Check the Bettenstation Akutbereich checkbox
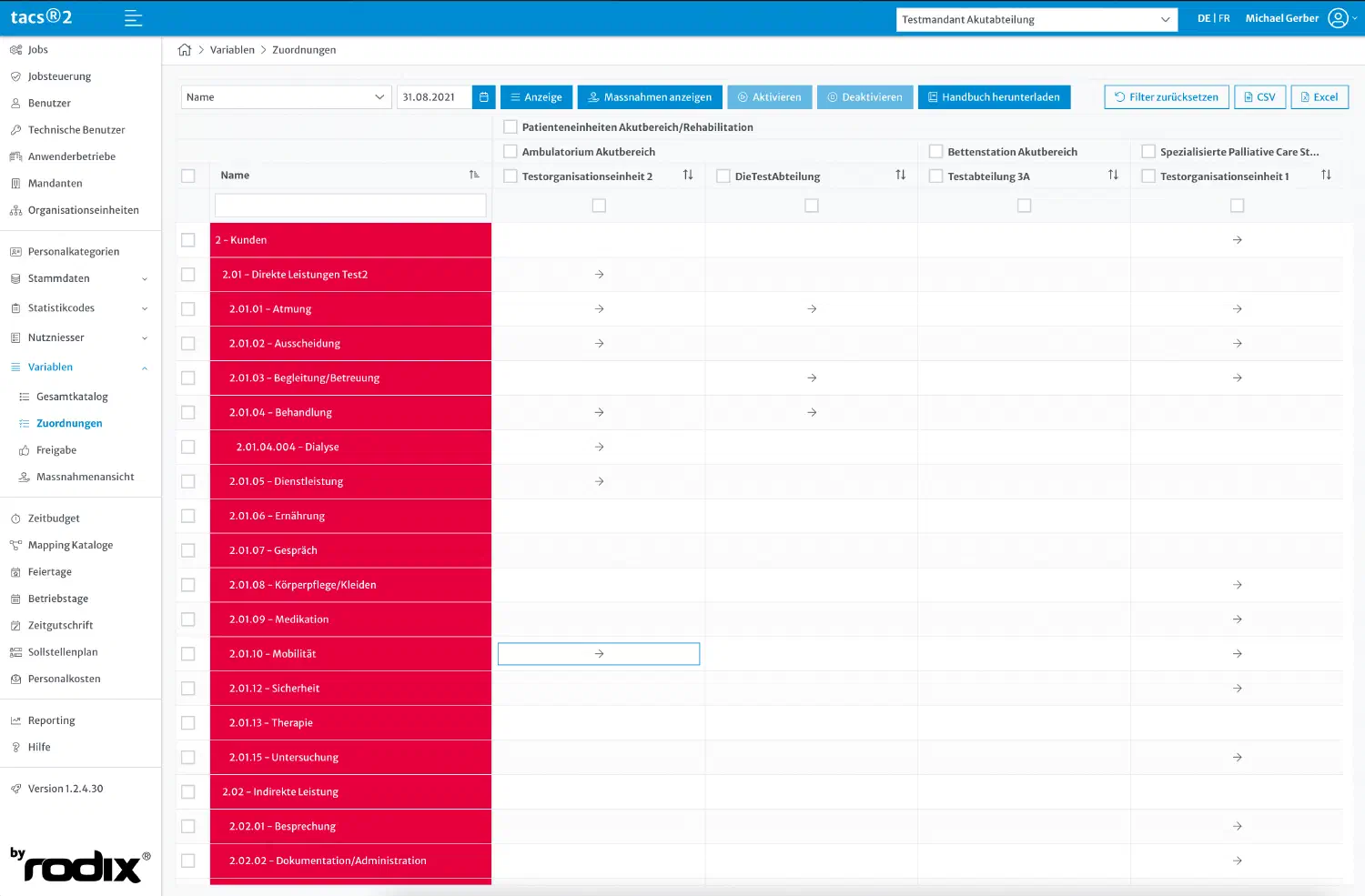Screen dimensions: 1365x896 pyautogui.click(x=935, y=151)
